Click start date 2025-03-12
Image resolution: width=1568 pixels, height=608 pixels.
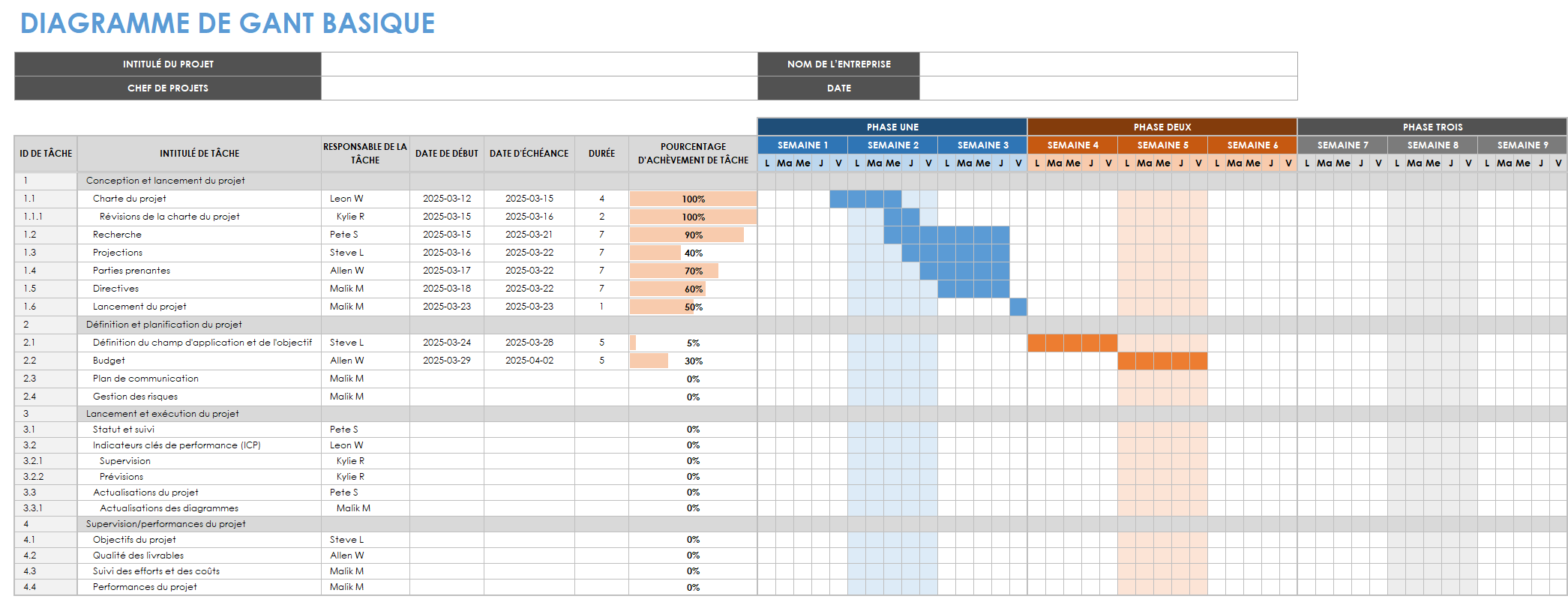click(x=447, y=199)
